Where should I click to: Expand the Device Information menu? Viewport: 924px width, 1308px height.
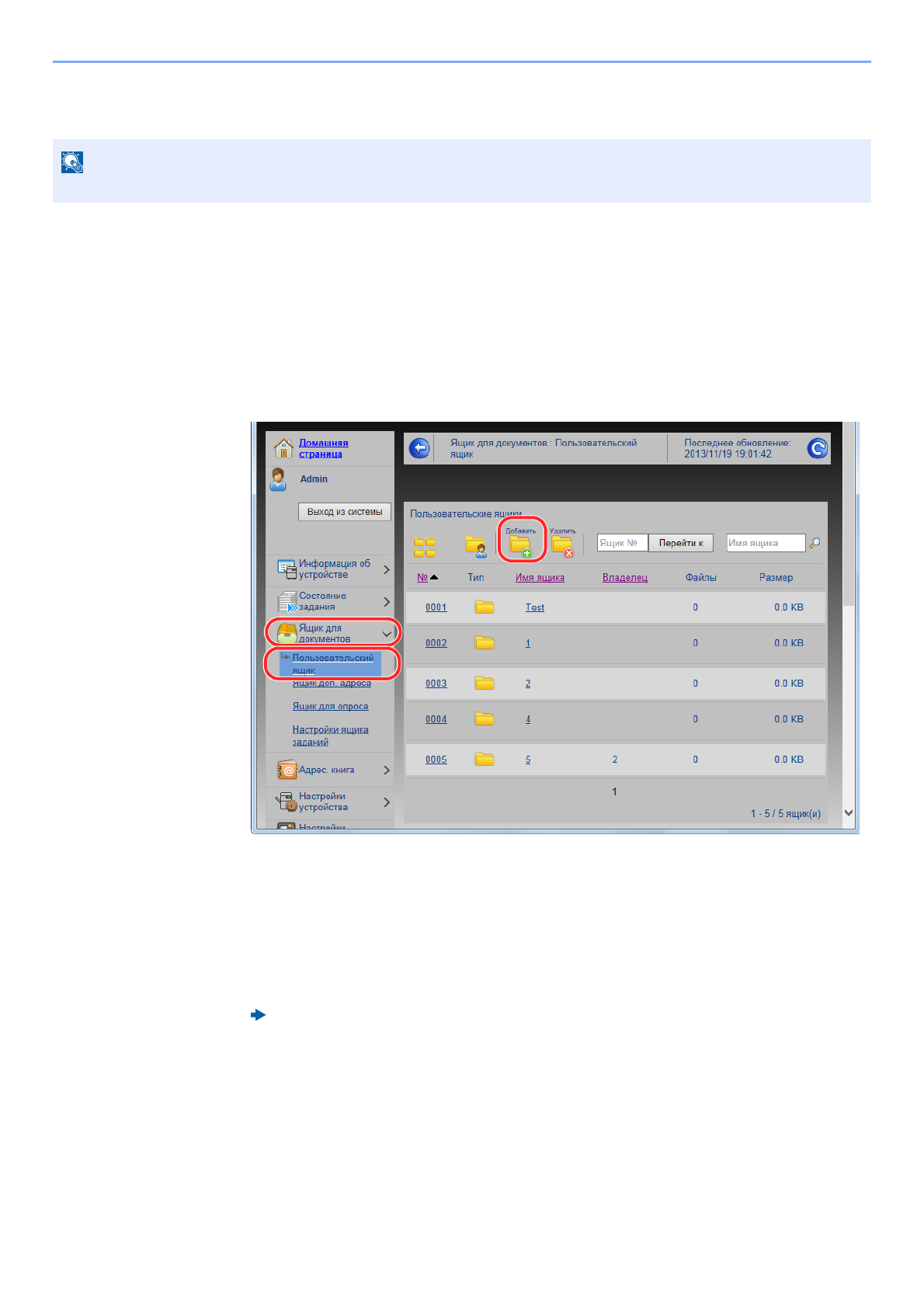coord(387,569)
